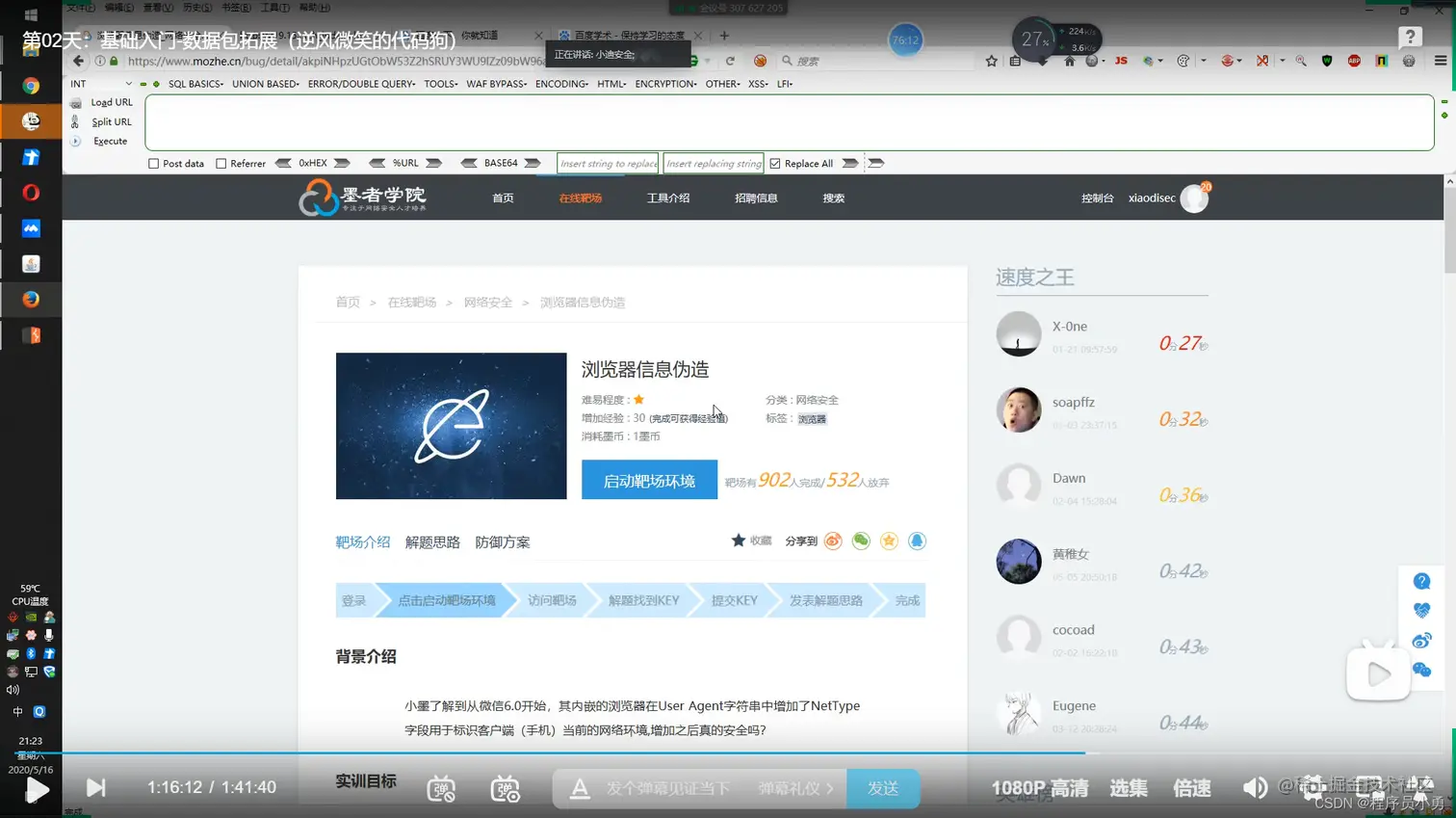
Task: Click the browser search box
Action: pos(876,61)
